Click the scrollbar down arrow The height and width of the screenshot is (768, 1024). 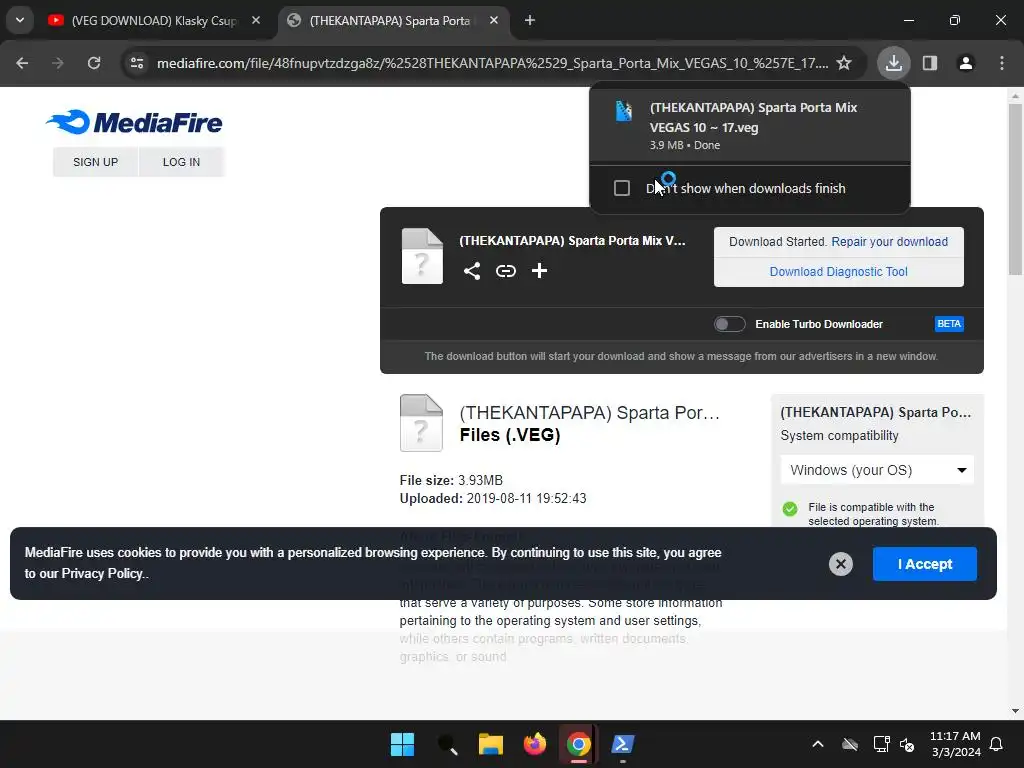[x=1015, y=711]
